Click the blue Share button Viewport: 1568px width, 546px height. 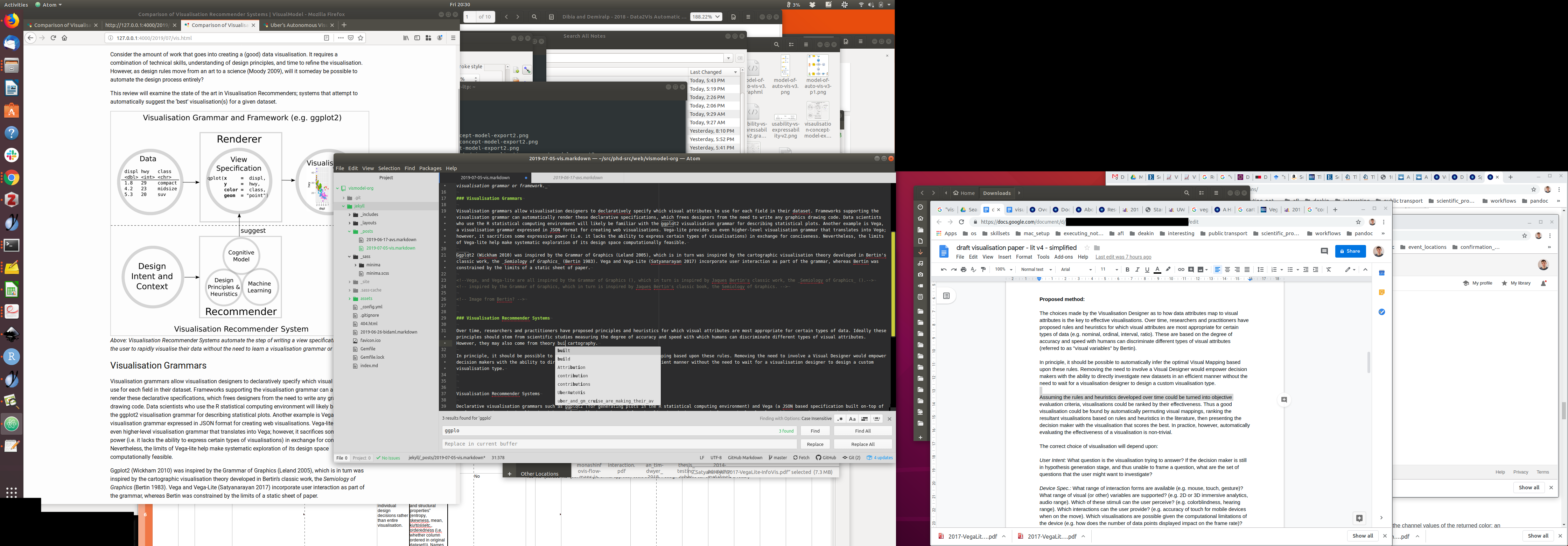1350,251
